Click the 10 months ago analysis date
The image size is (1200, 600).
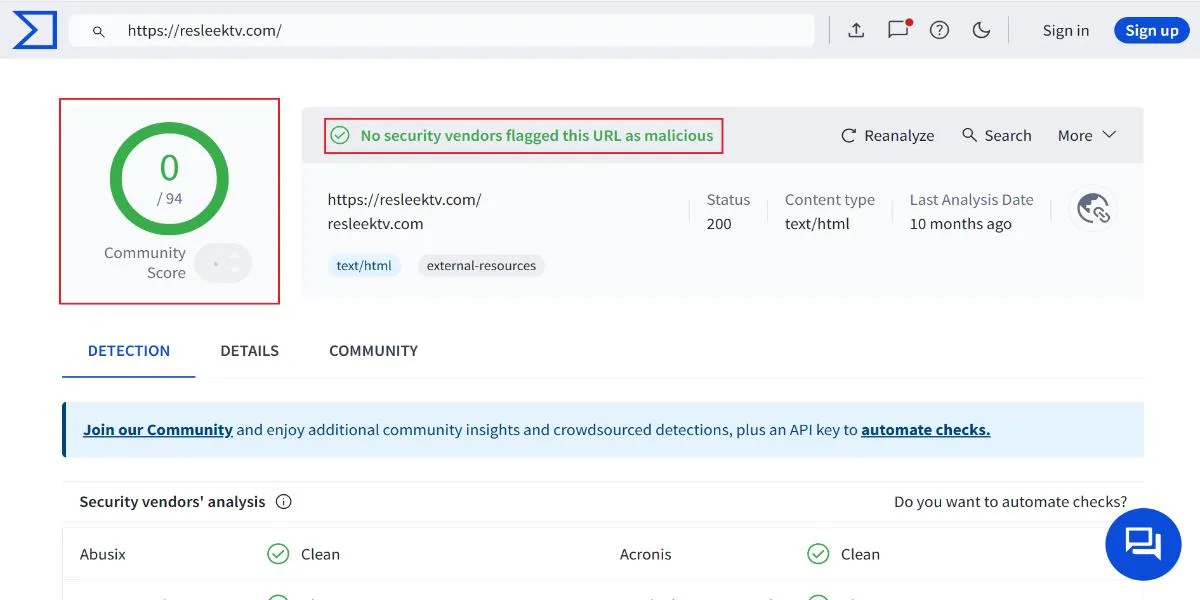pyautogui.click(x=961, y=224)
